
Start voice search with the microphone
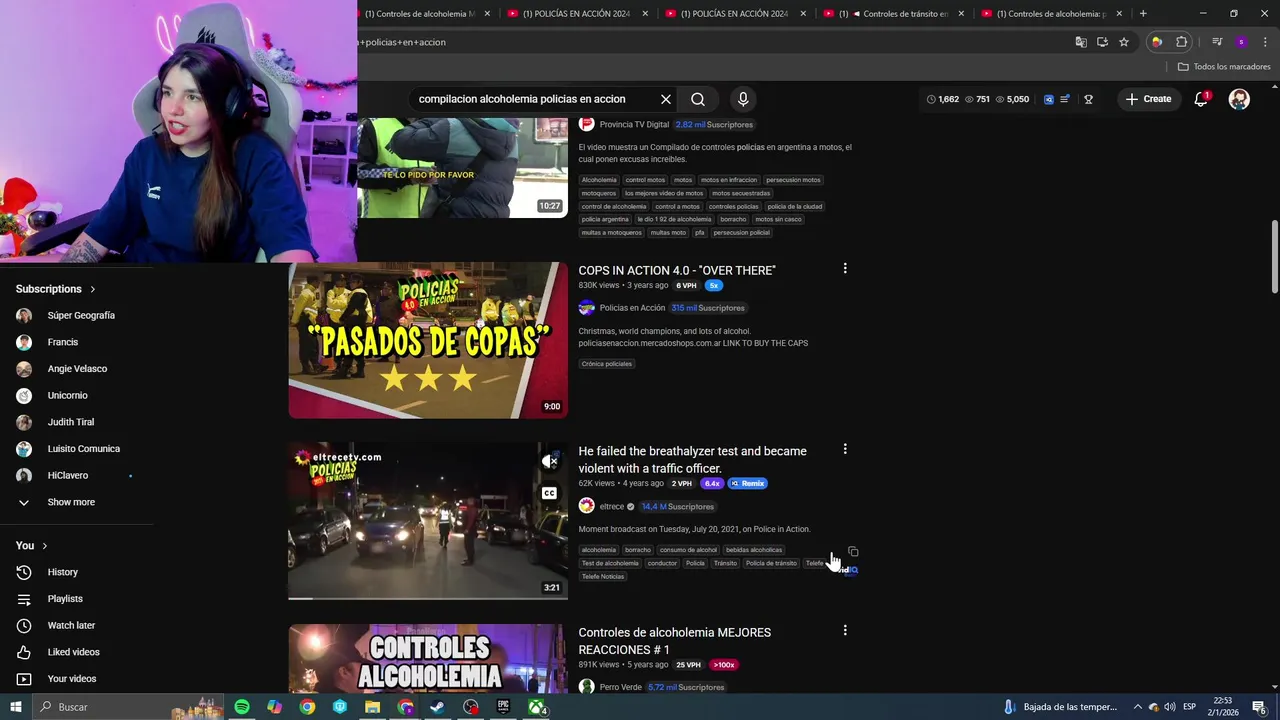pos(743,99)
